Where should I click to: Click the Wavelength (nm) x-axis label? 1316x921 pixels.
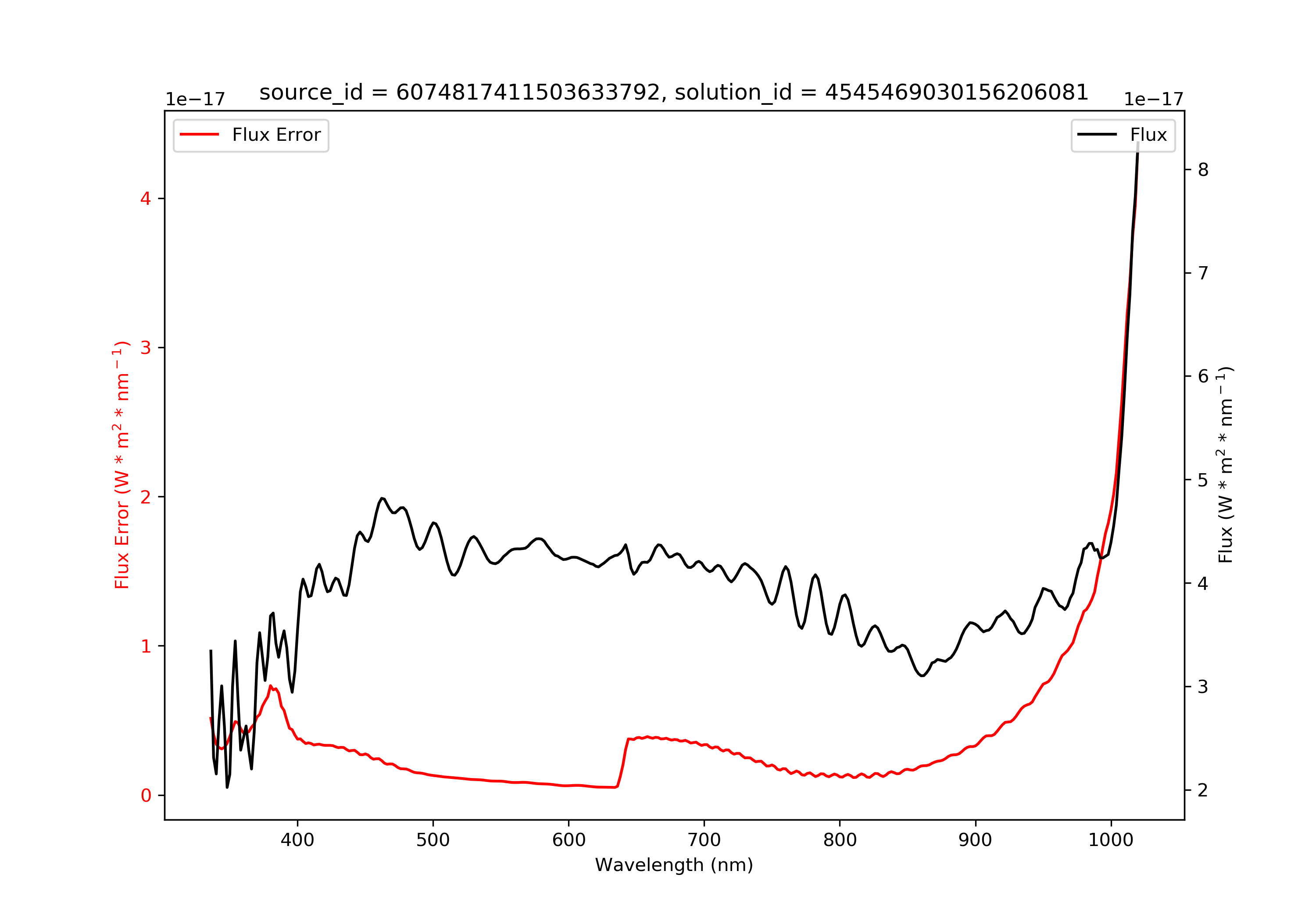point(674,865)
